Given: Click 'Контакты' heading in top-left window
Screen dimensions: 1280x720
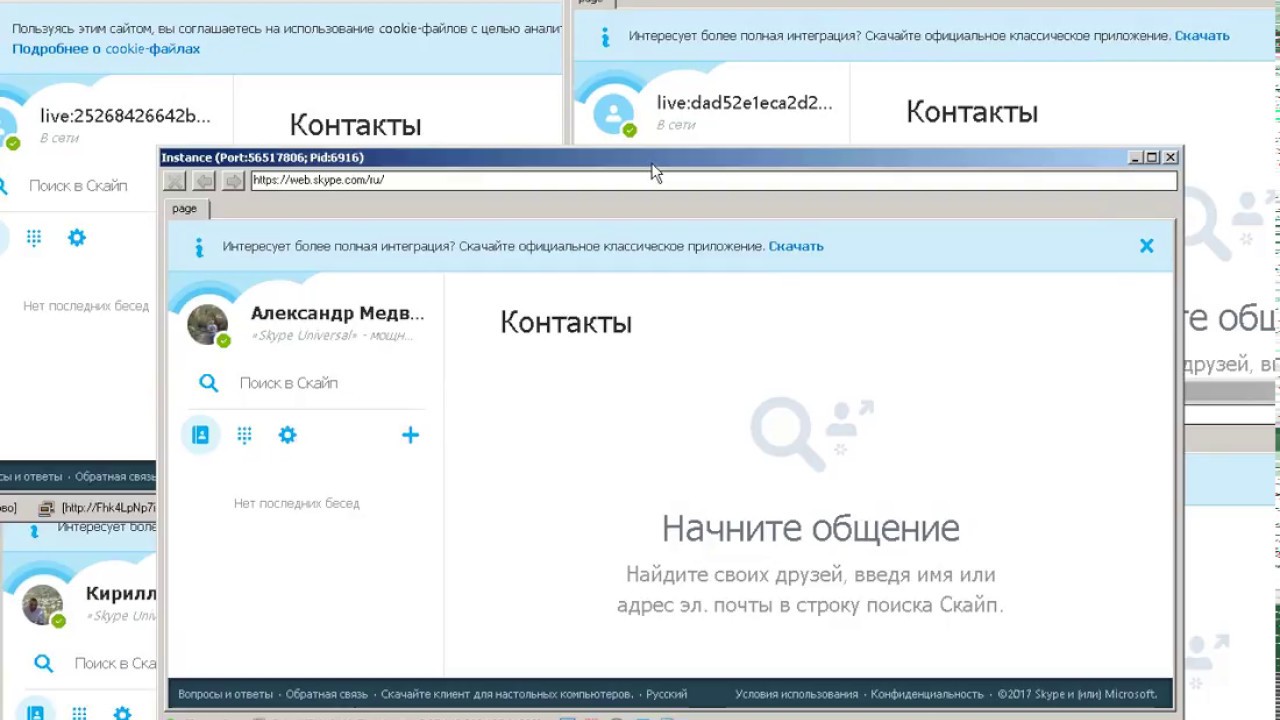Looking at the screenshot, I should (x=355, y=125).
